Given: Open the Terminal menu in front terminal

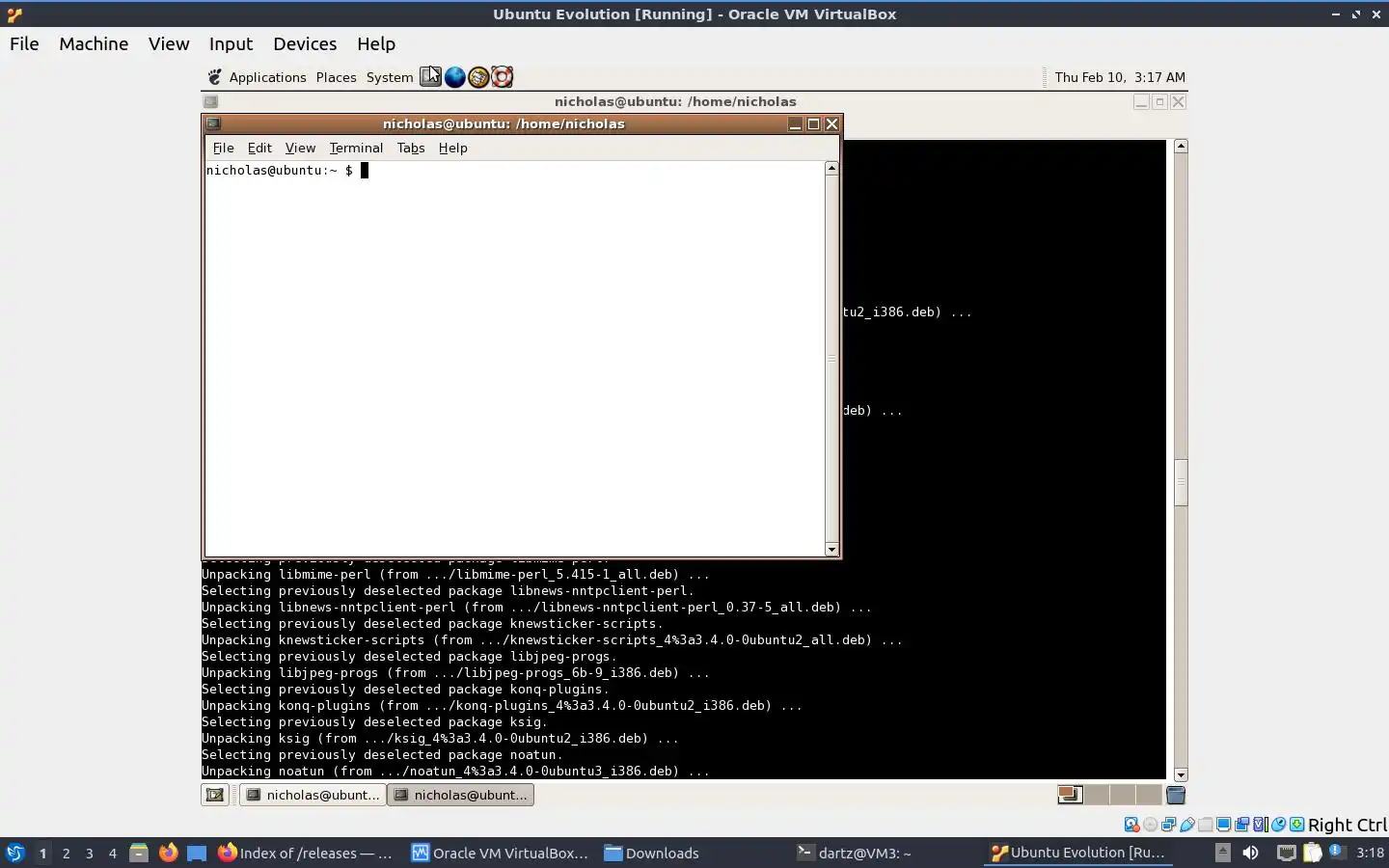Looking at the screenshot, I should pyautogui.click(x=356, y=148).
